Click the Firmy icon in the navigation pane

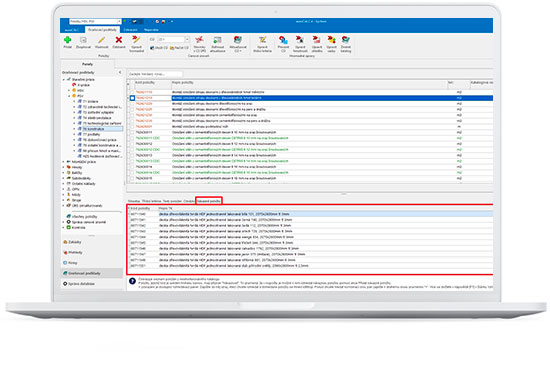(65, 263)
